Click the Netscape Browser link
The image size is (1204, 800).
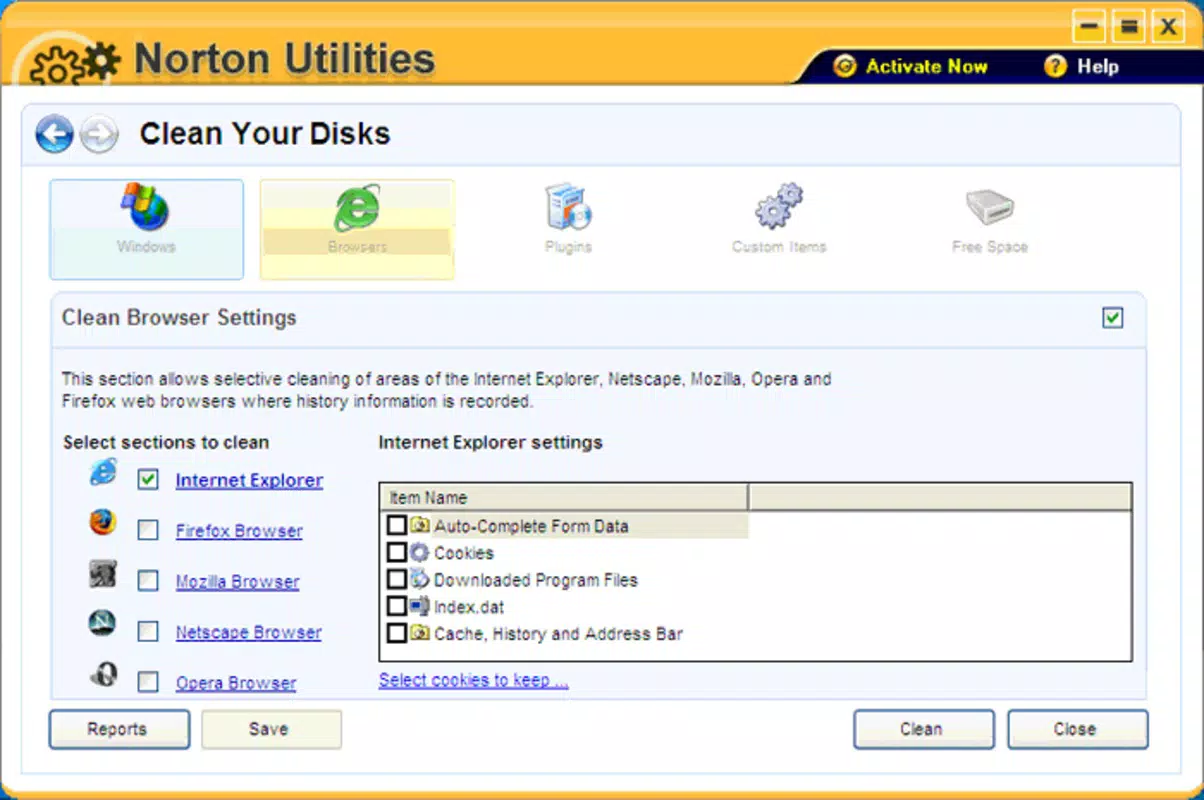(249, 632)
